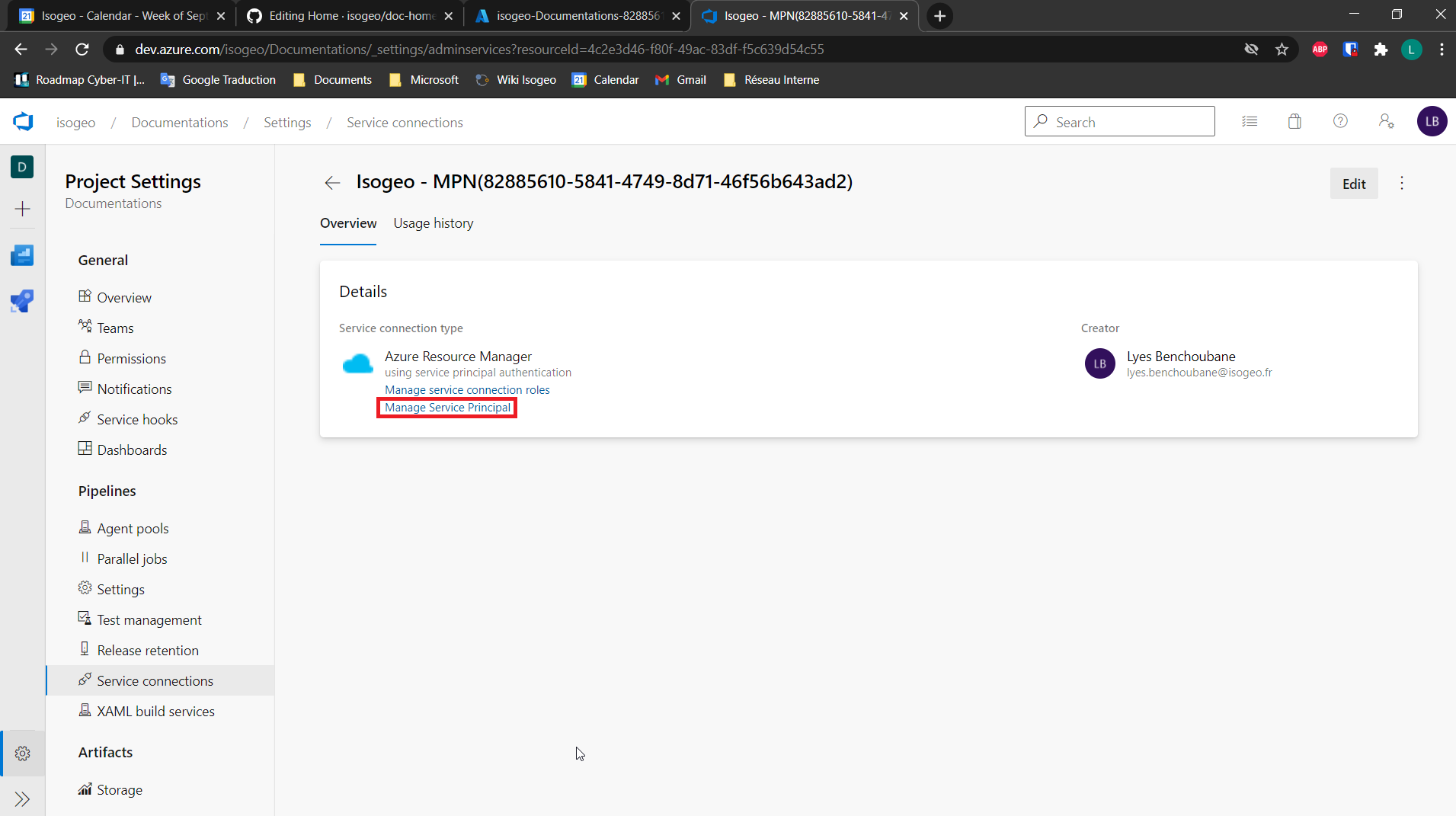This screenshot has height=816, width=1456.
Task: Click the browser back arrow
Action: tap(21, 50)
